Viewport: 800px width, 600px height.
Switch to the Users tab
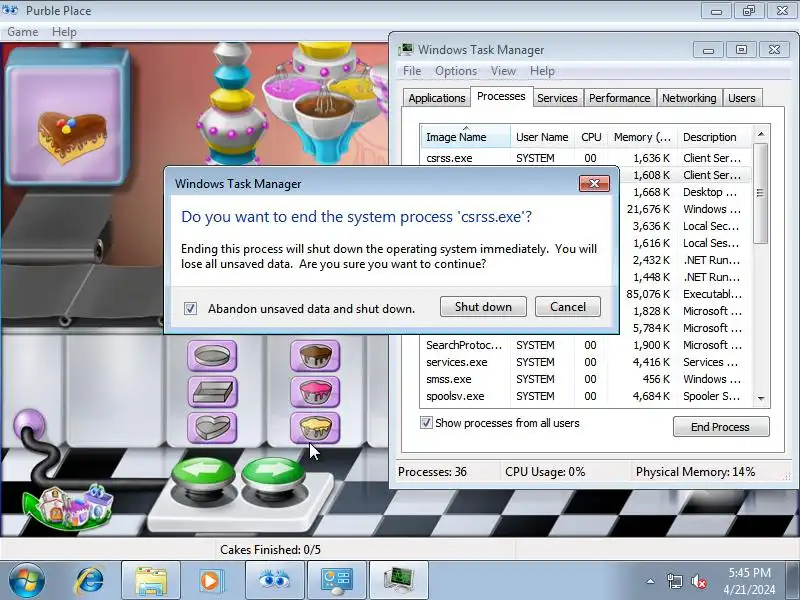tap(741, 98)
